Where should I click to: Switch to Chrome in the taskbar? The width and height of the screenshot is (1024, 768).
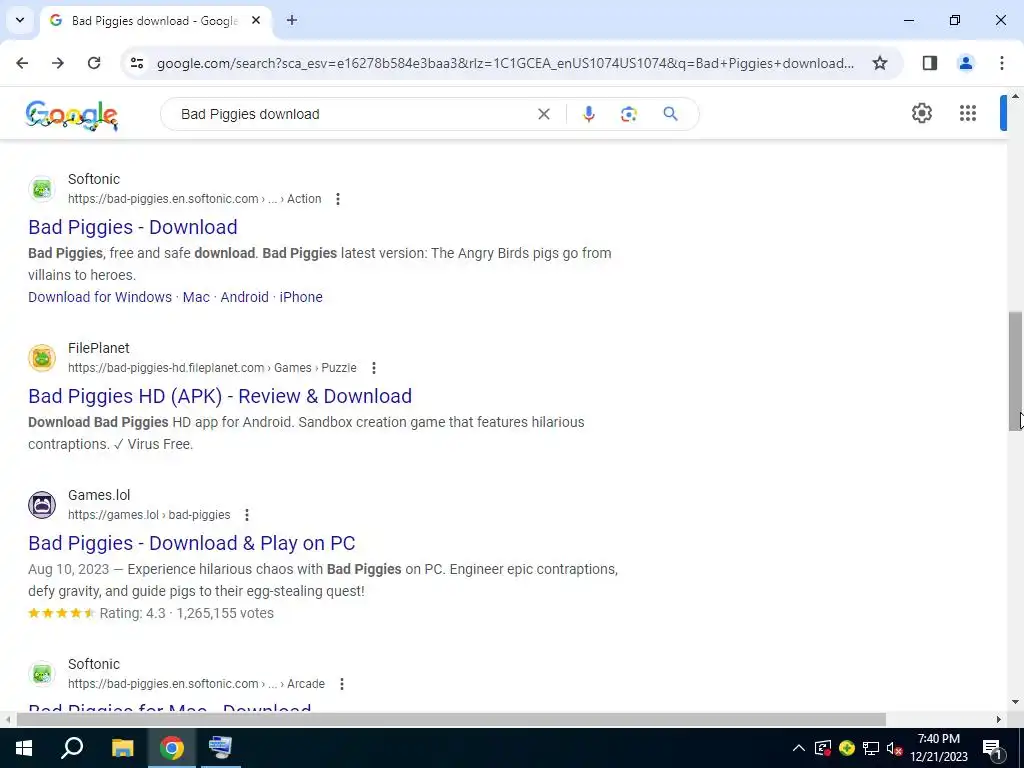tap(172, 748)
